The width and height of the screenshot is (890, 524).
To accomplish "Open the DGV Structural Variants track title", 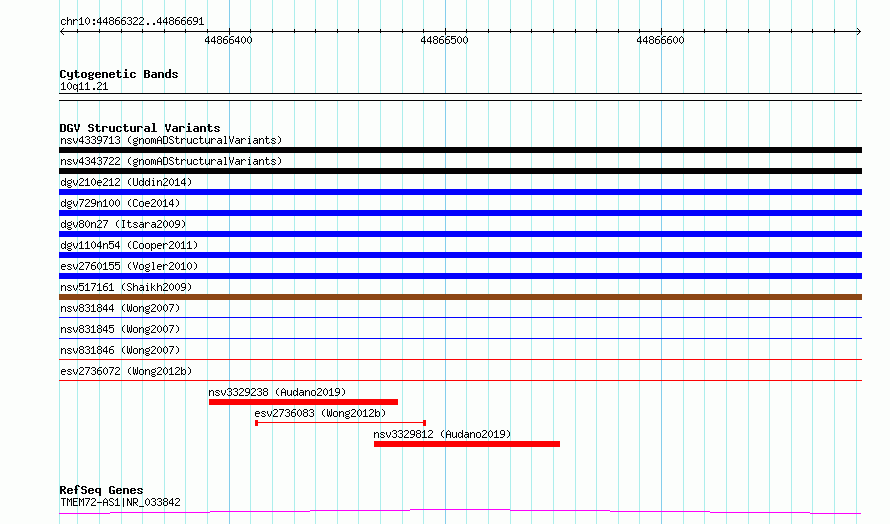I will coord(140,128).
